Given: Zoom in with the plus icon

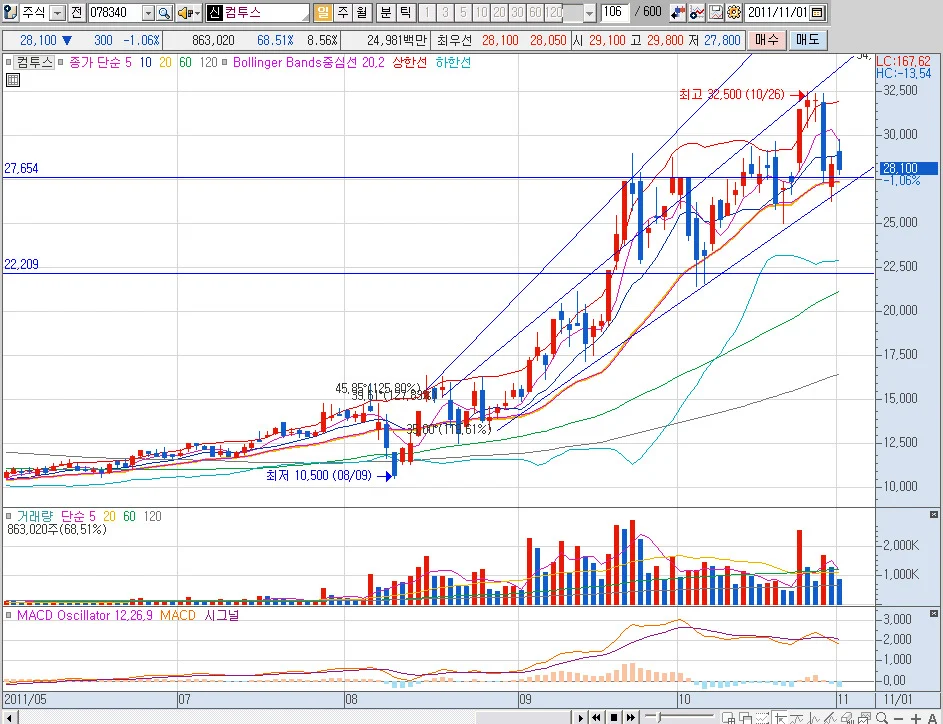Looking at the screenshot, I should (x=917, y=718).
